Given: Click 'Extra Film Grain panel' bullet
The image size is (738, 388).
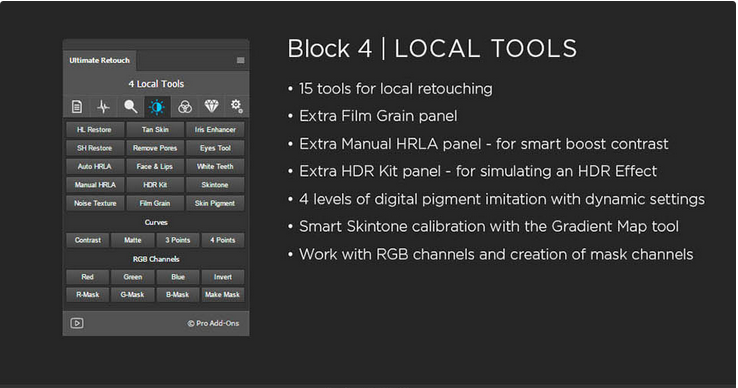Looking at the screenshot, I should tap(378, 116).
